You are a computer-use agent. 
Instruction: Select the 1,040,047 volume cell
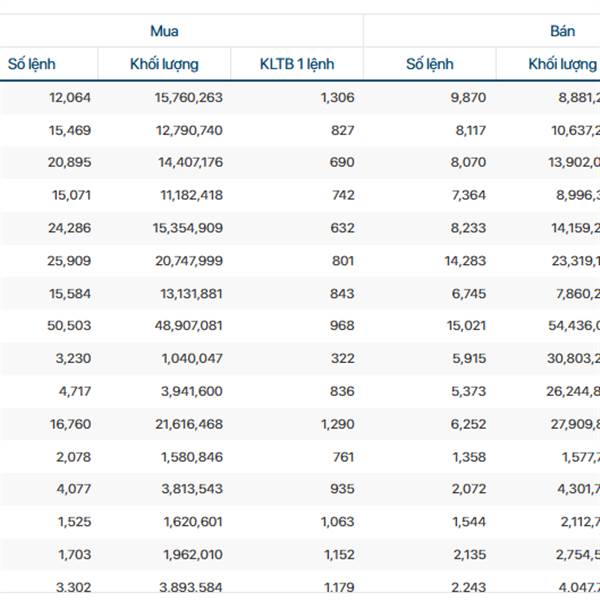(191, 358)
